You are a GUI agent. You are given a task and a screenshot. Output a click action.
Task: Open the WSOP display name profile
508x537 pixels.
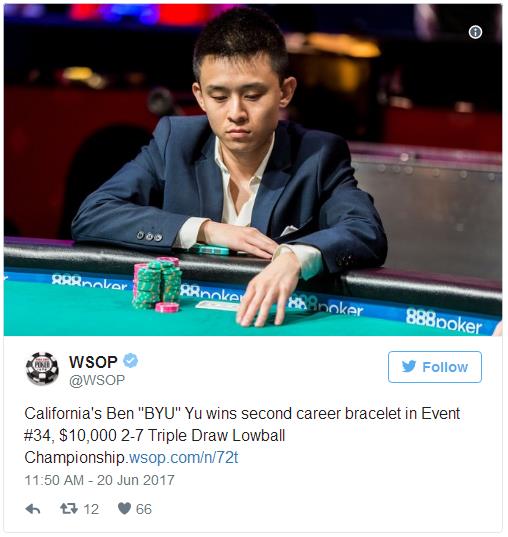[93, 362]
